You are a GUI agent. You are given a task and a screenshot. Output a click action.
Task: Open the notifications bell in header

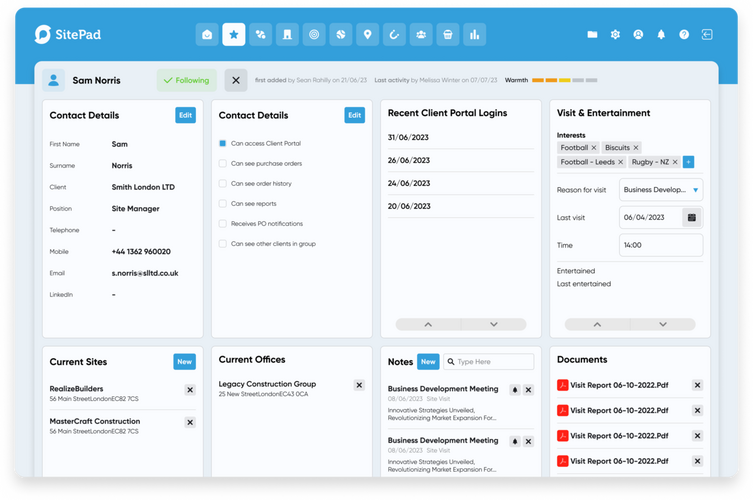pyautogui.click(x=661, y=34)
